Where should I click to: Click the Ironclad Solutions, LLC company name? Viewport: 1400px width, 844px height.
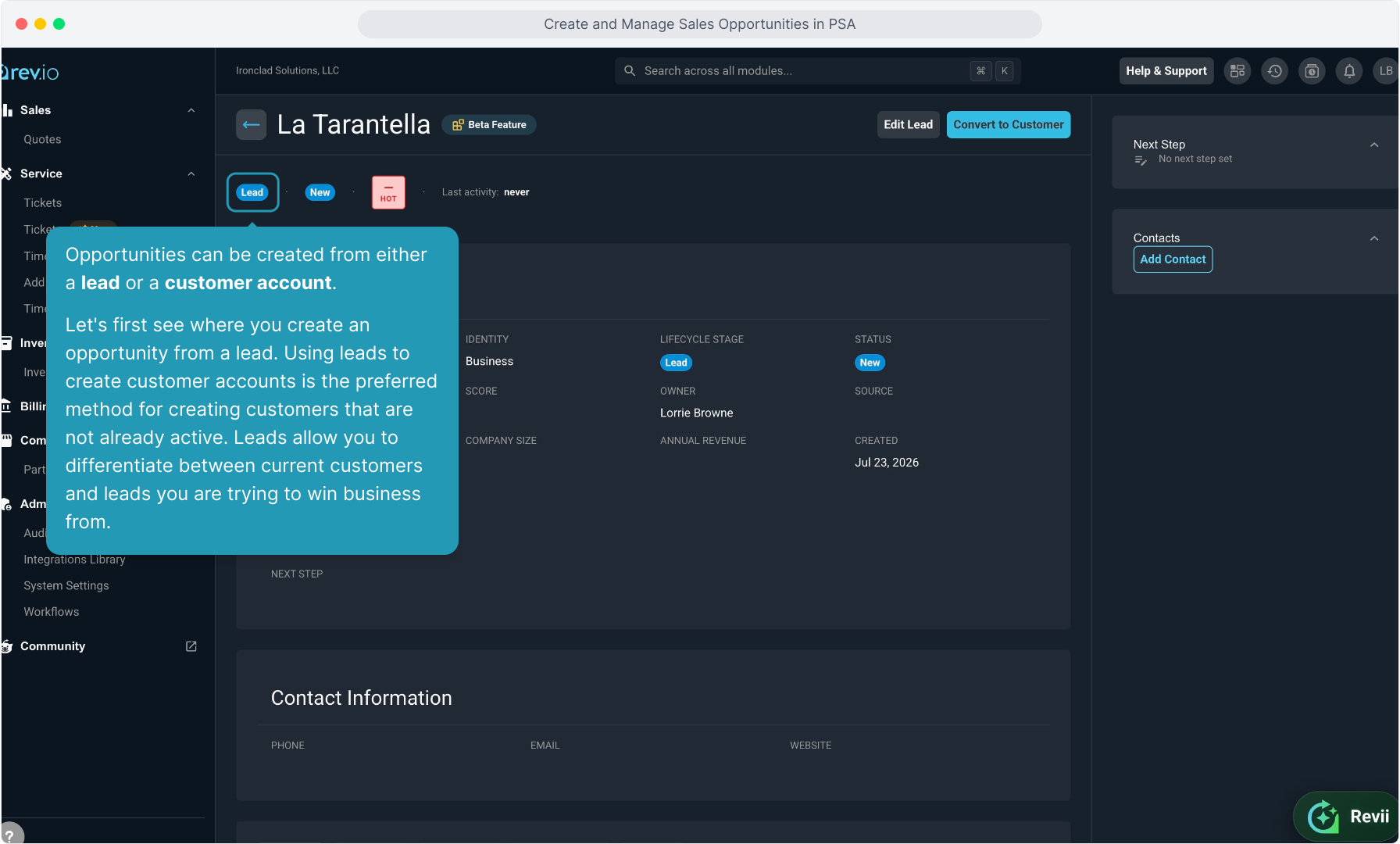click(x=287, y=70)
